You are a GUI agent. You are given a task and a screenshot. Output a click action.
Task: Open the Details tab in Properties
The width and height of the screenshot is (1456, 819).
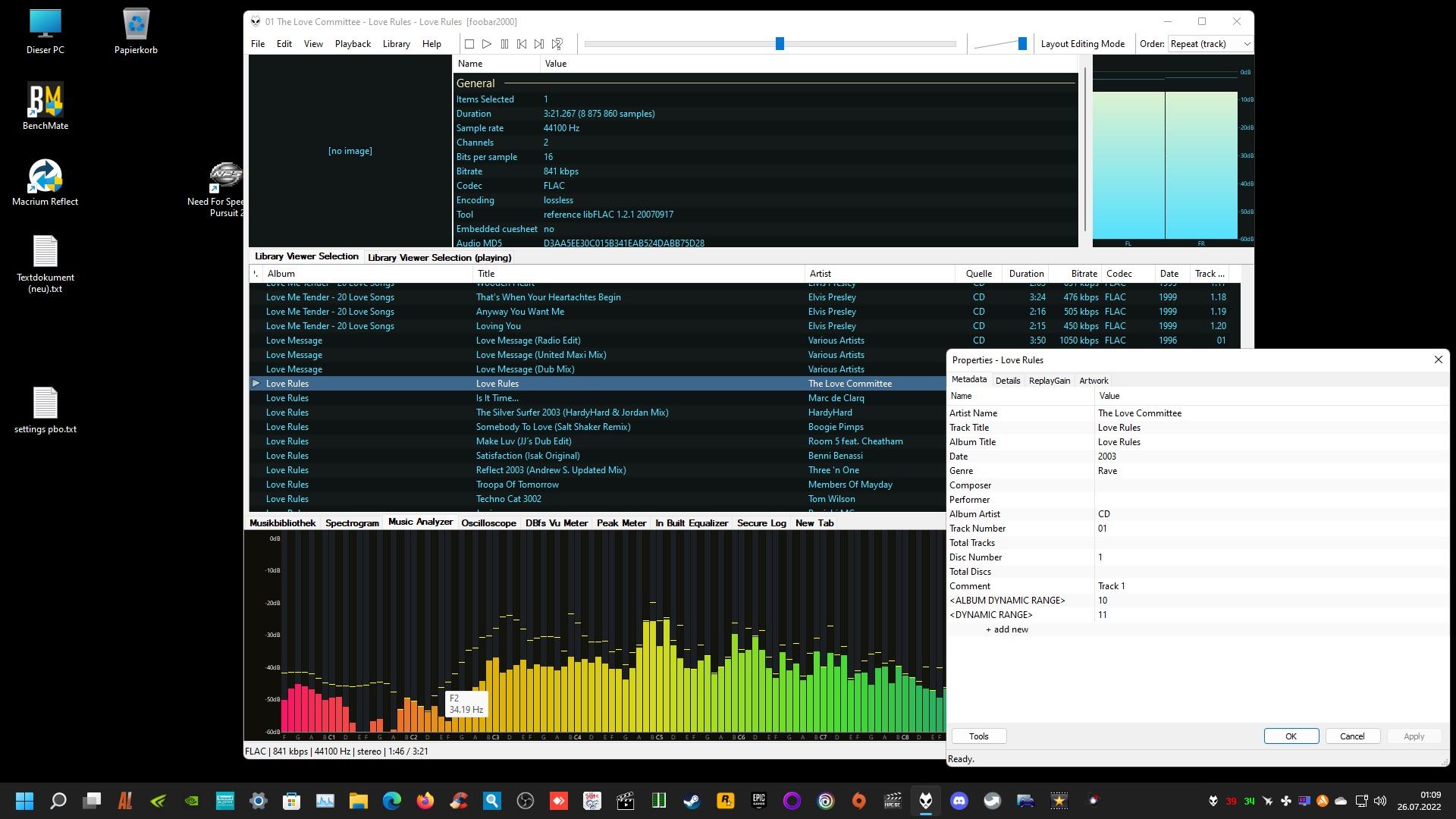pyautogui.click(x=1008, y=381)
